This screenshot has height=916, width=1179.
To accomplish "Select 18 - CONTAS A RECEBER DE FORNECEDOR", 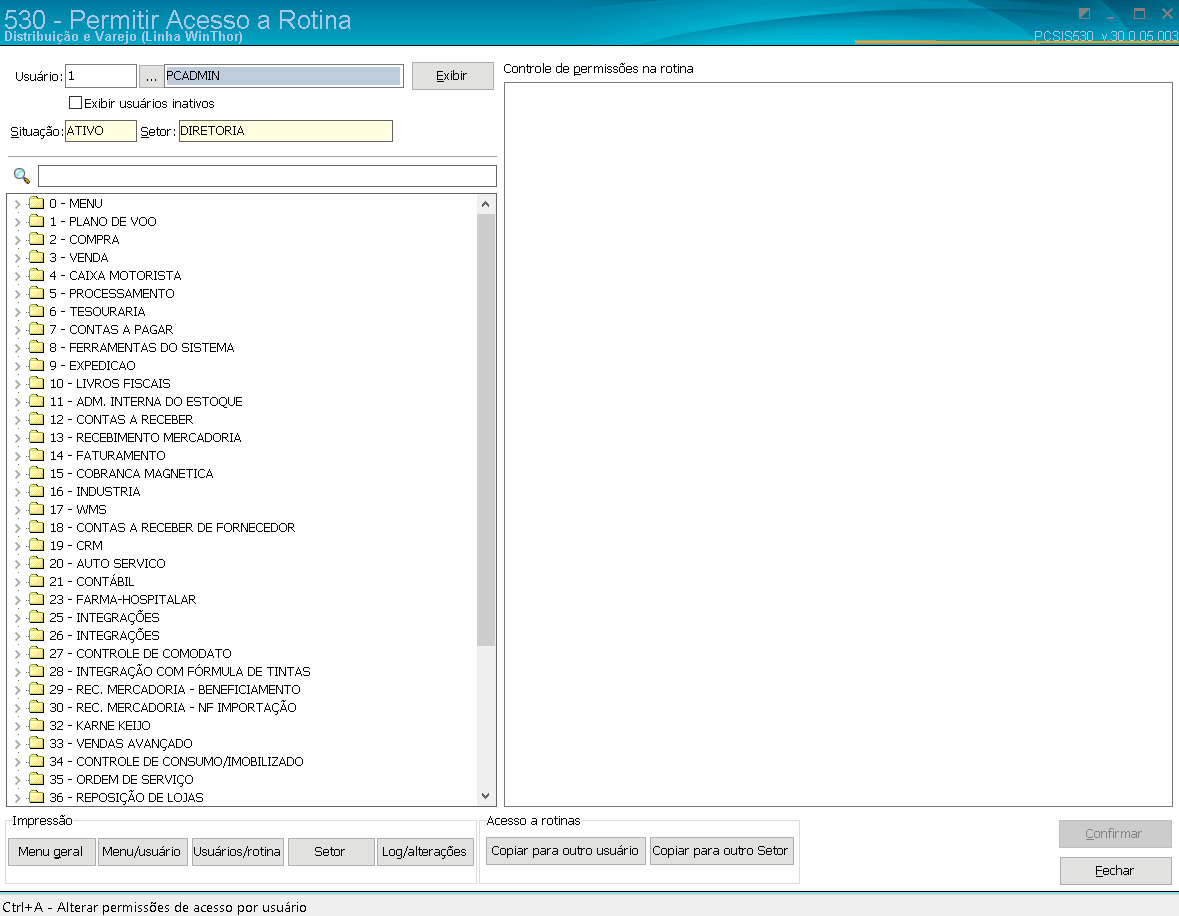I will pos(172,528).
